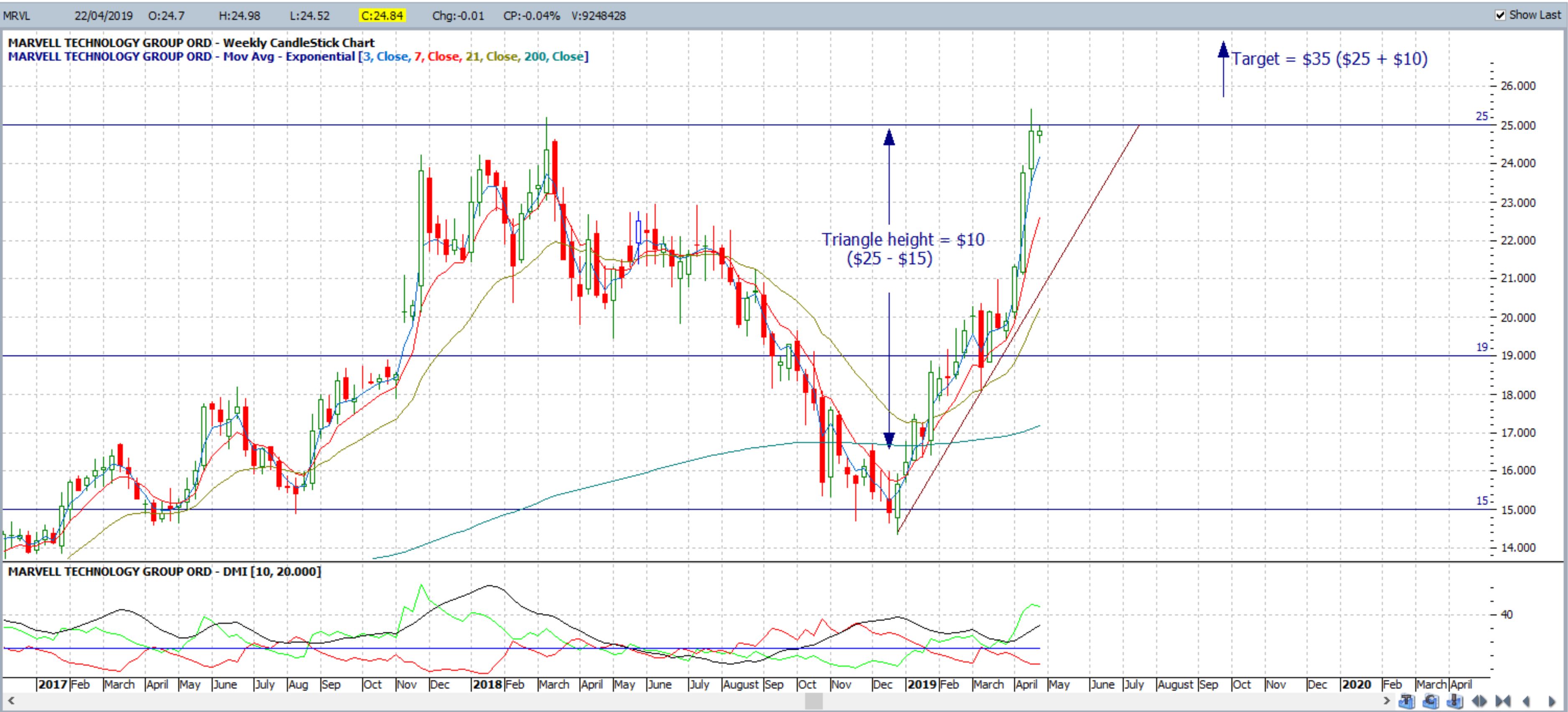Screen dimensions: 1568x712
Task: Click the date 22/04/2019 in header
Action: click(104, 16)
